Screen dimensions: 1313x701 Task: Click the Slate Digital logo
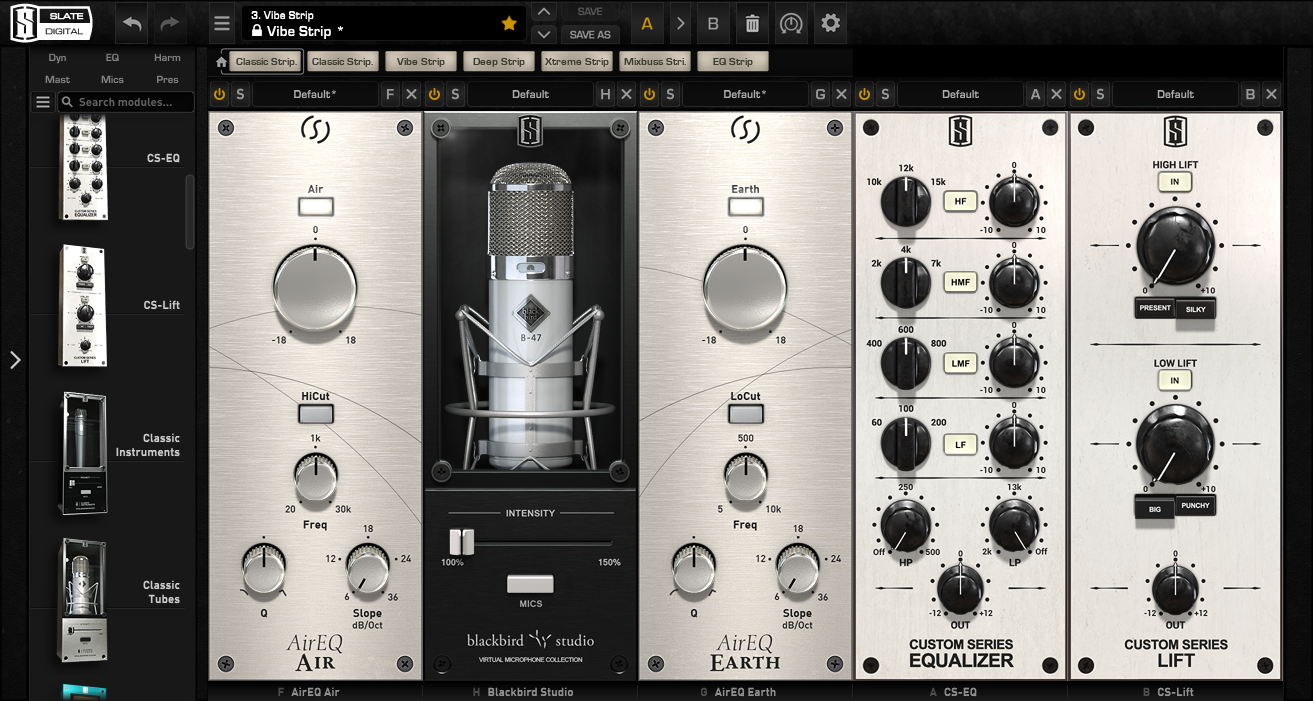[x=51, y=22]
